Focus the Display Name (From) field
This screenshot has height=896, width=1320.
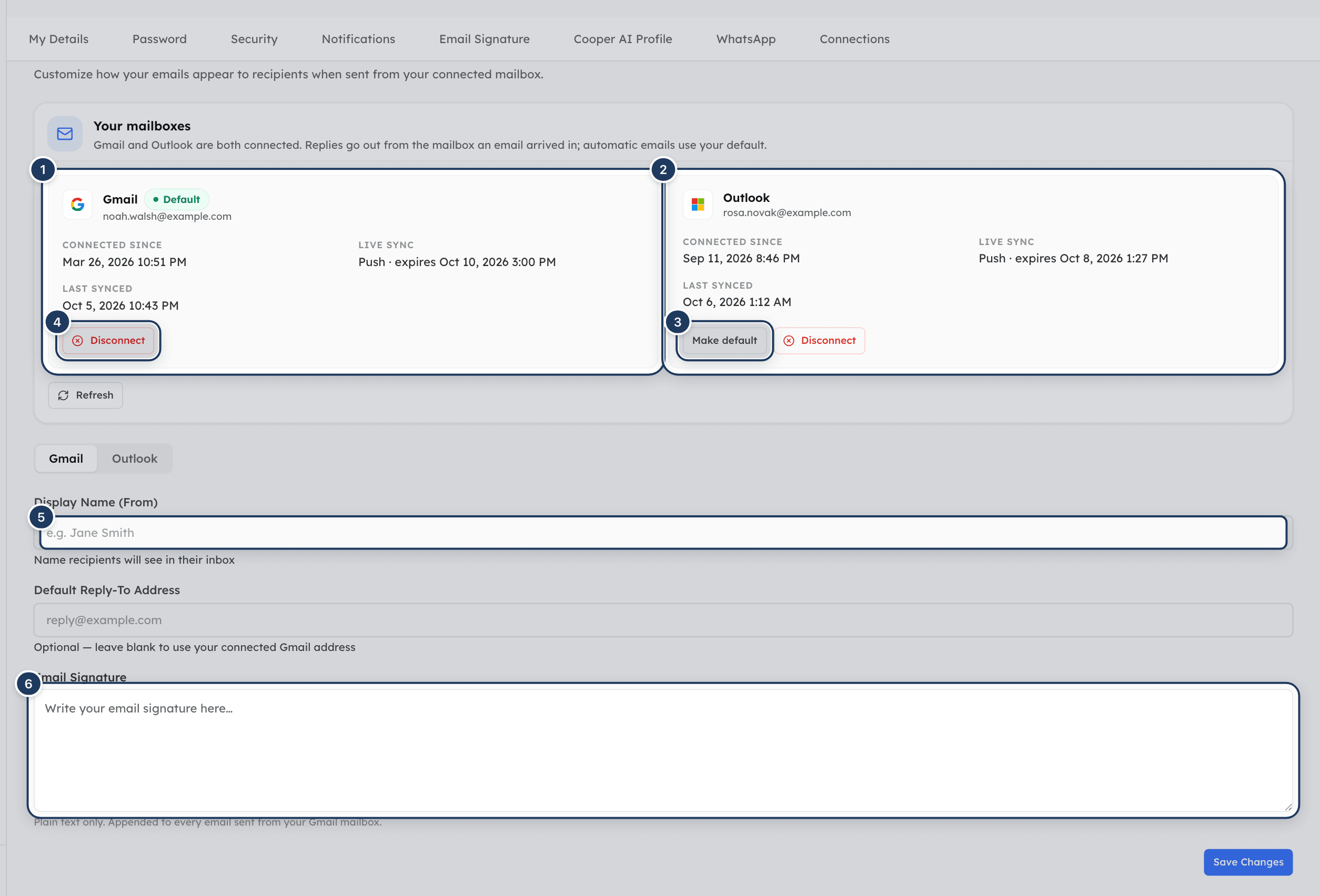pyautogui.click(x=663, y=533)
